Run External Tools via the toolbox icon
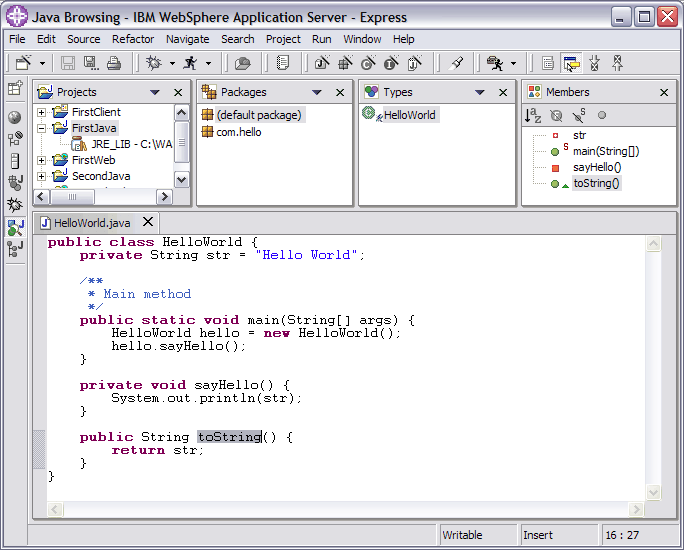 495,63
